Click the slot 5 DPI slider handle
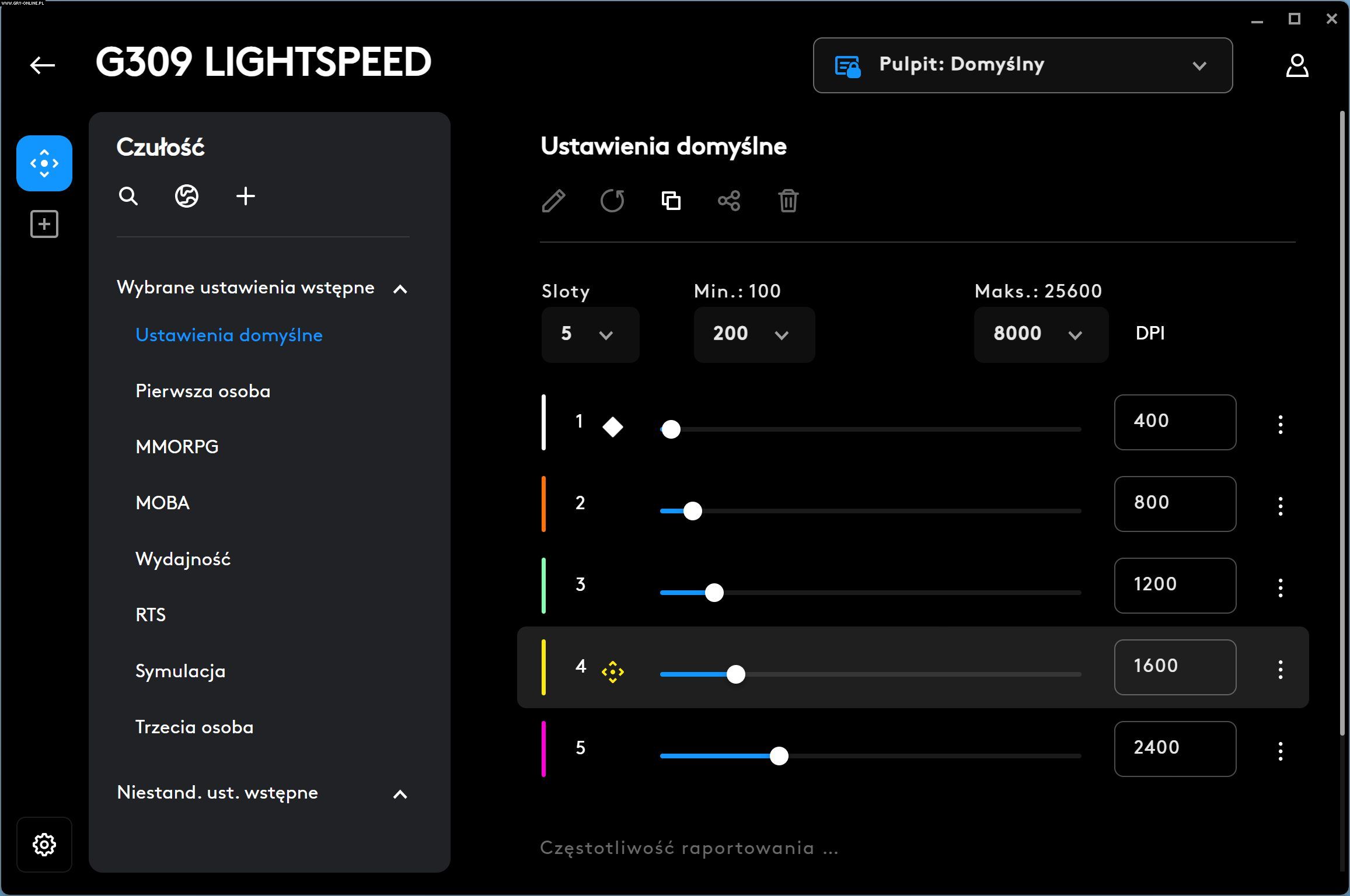1350x896 pixels. [779, 756]
